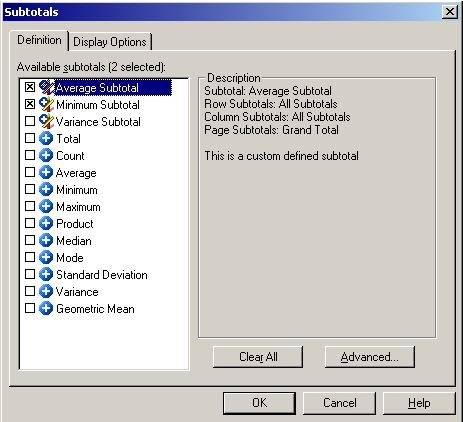The height and width of the screenshot is (422, 463).
Task: Click the Average Subtotal custom subtotal icon
Action: click(x=46, y=87)
